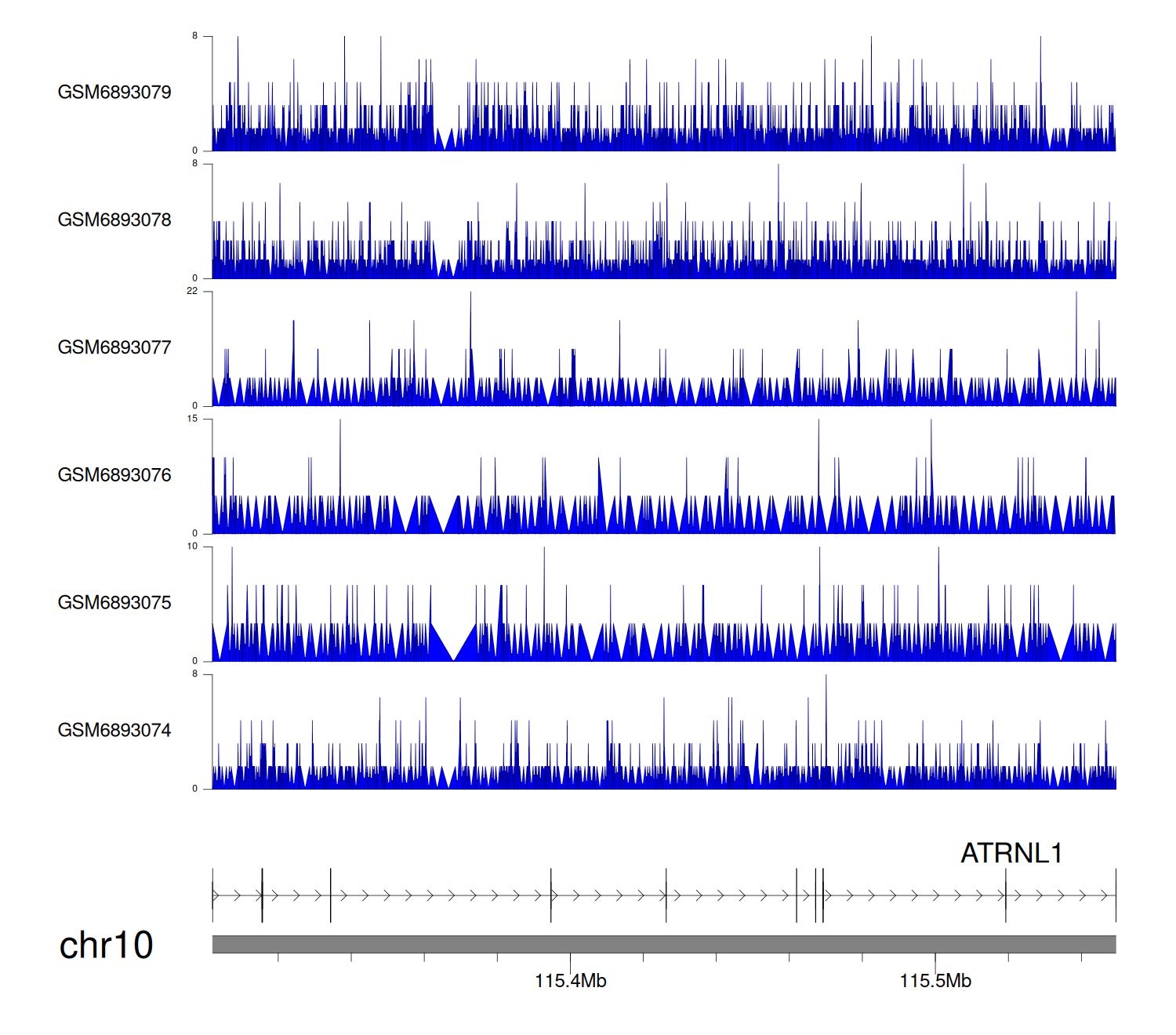Click the 115.5Mb axis position label
Image resolution: width=1176 pixels, height=1035 pixels.
pos(935,981)
